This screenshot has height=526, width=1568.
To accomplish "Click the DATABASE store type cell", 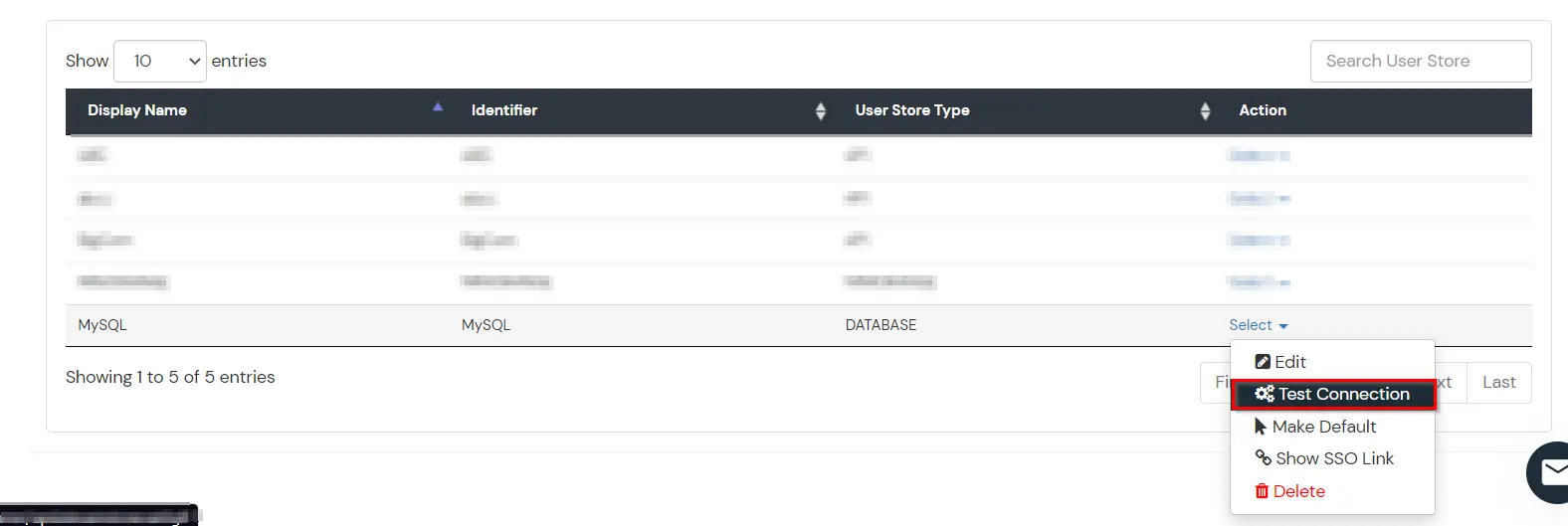I will click(x=881, y=325).
